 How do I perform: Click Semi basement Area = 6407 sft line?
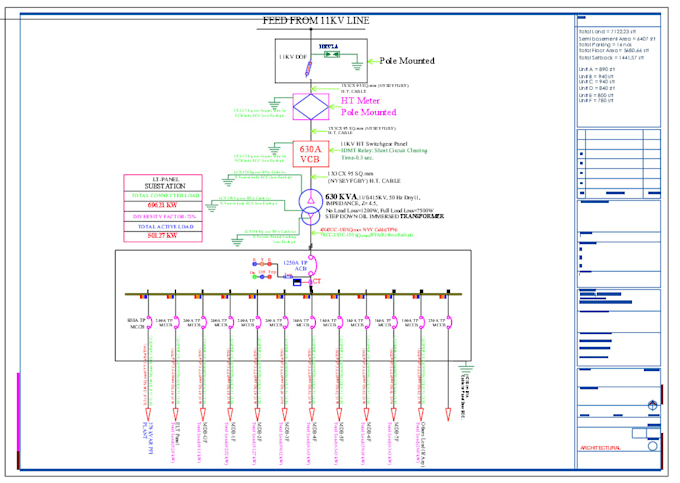click(617, 39)
